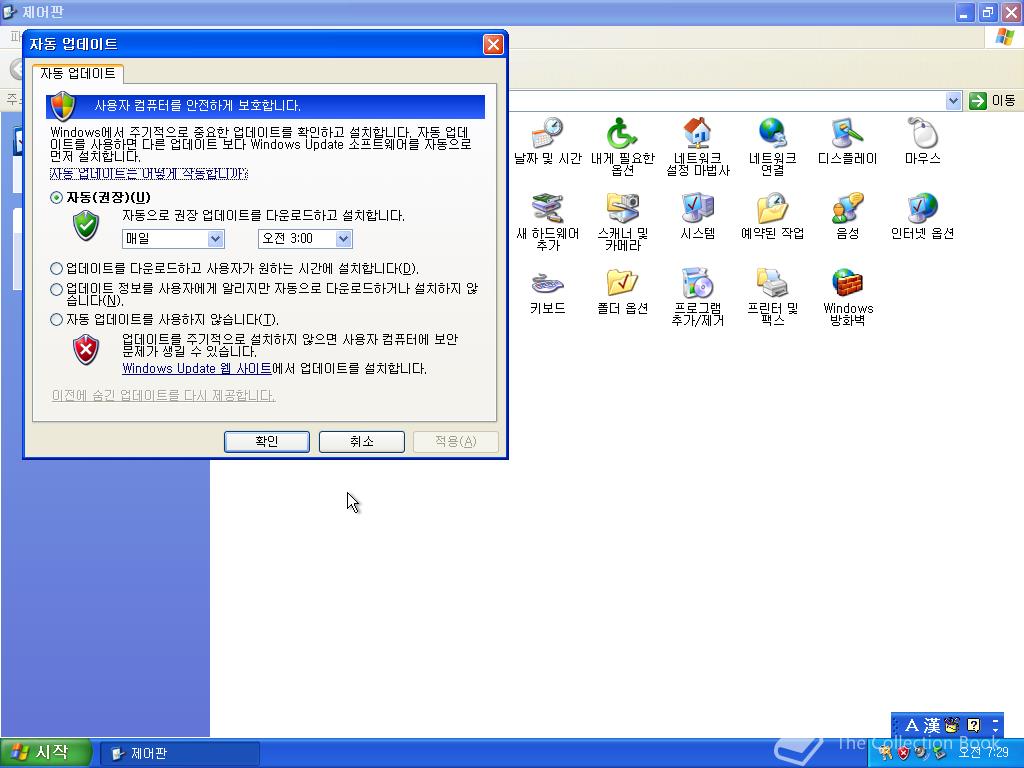
Task: Open the 내게 필요한 옵션 accessibility icon
Action: [x=622, y=146]
